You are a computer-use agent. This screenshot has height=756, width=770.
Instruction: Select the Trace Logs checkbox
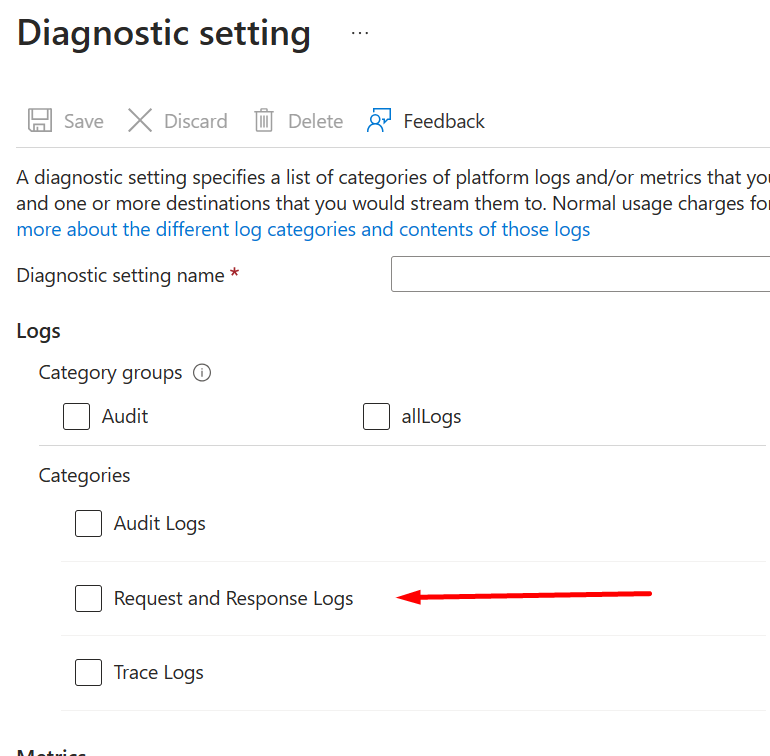[89, 673]
